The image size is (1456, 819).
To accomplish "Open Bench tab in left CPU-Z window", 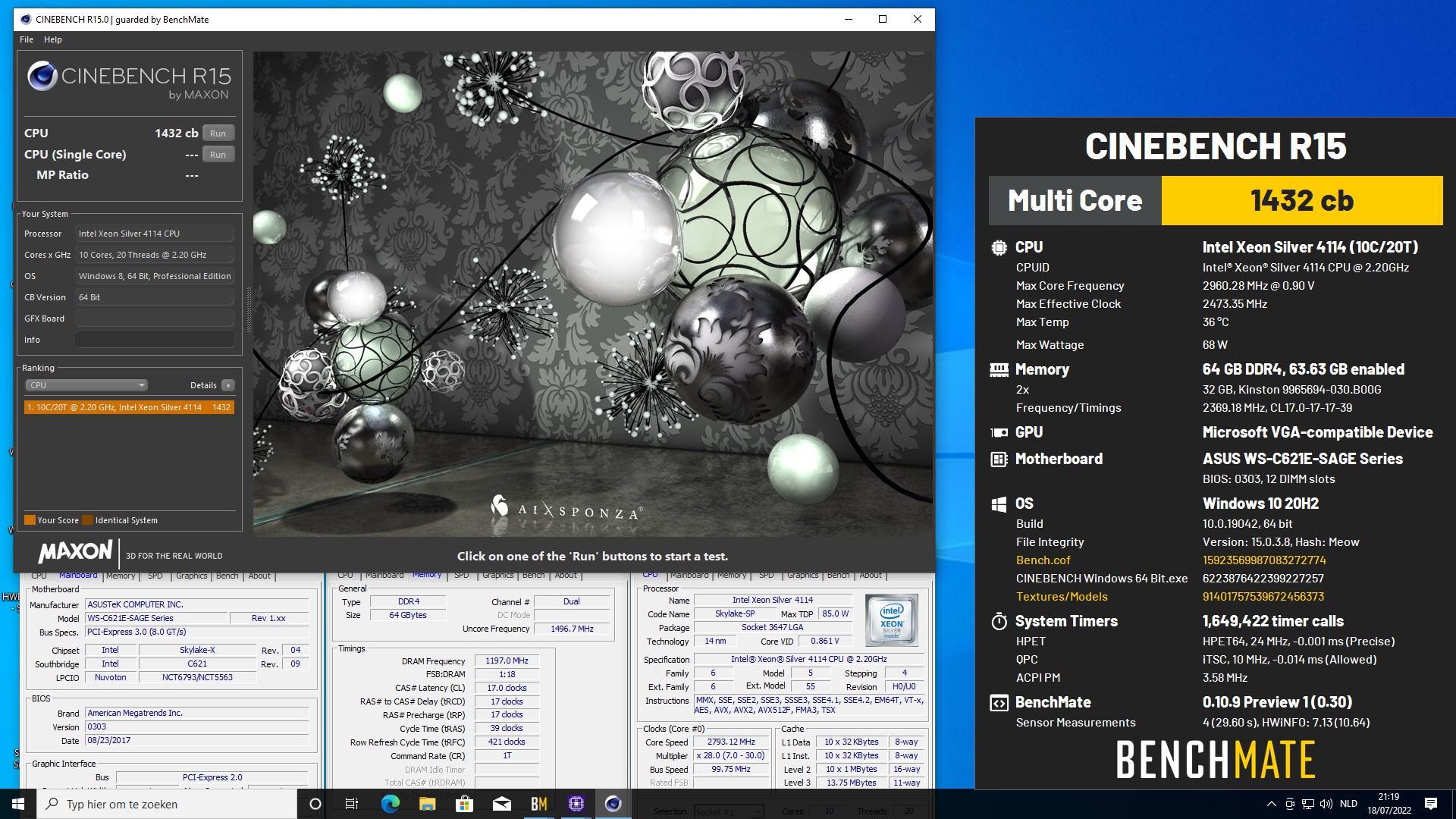I will [227, 576].
